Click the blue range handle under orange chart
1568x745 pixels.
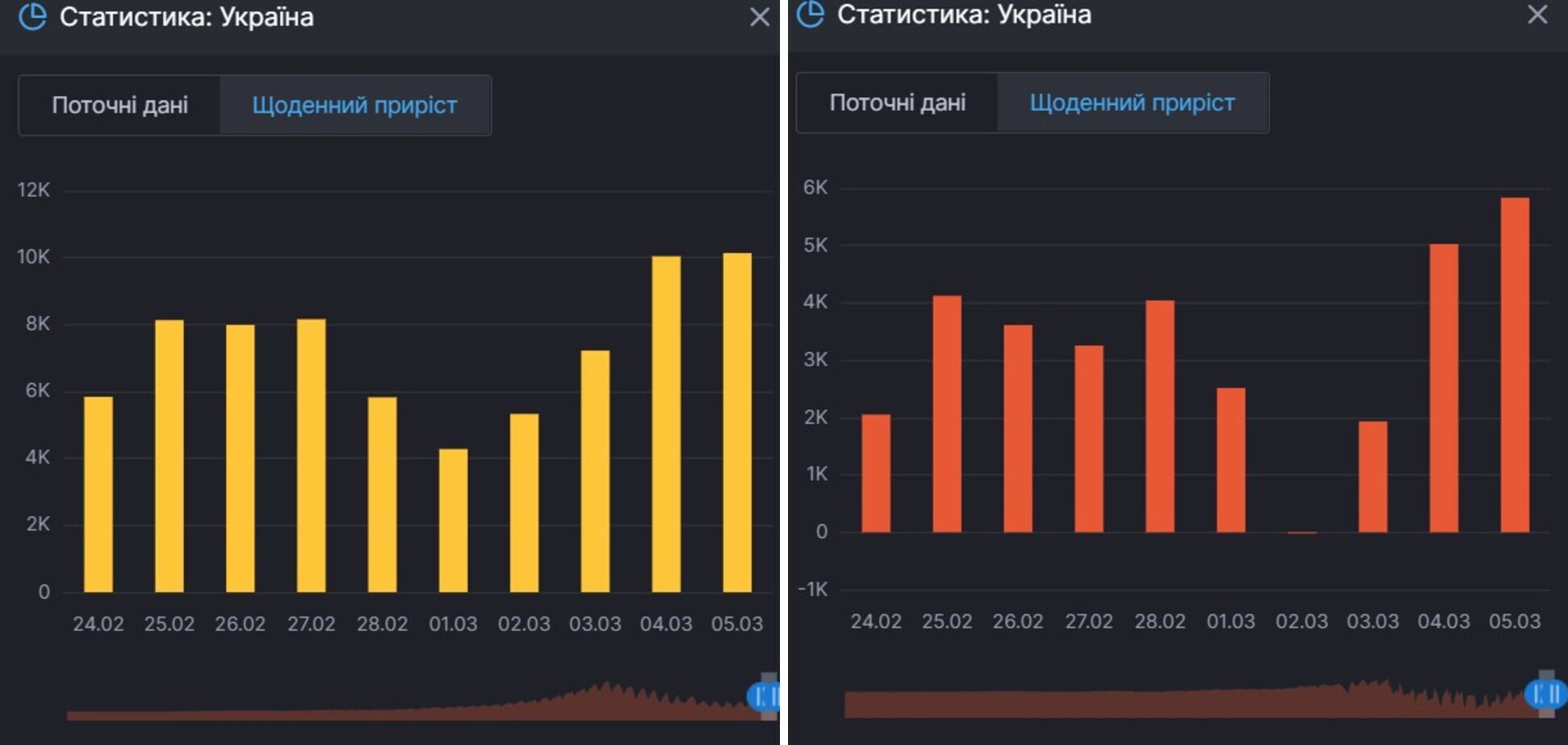tap(1545, 693)
